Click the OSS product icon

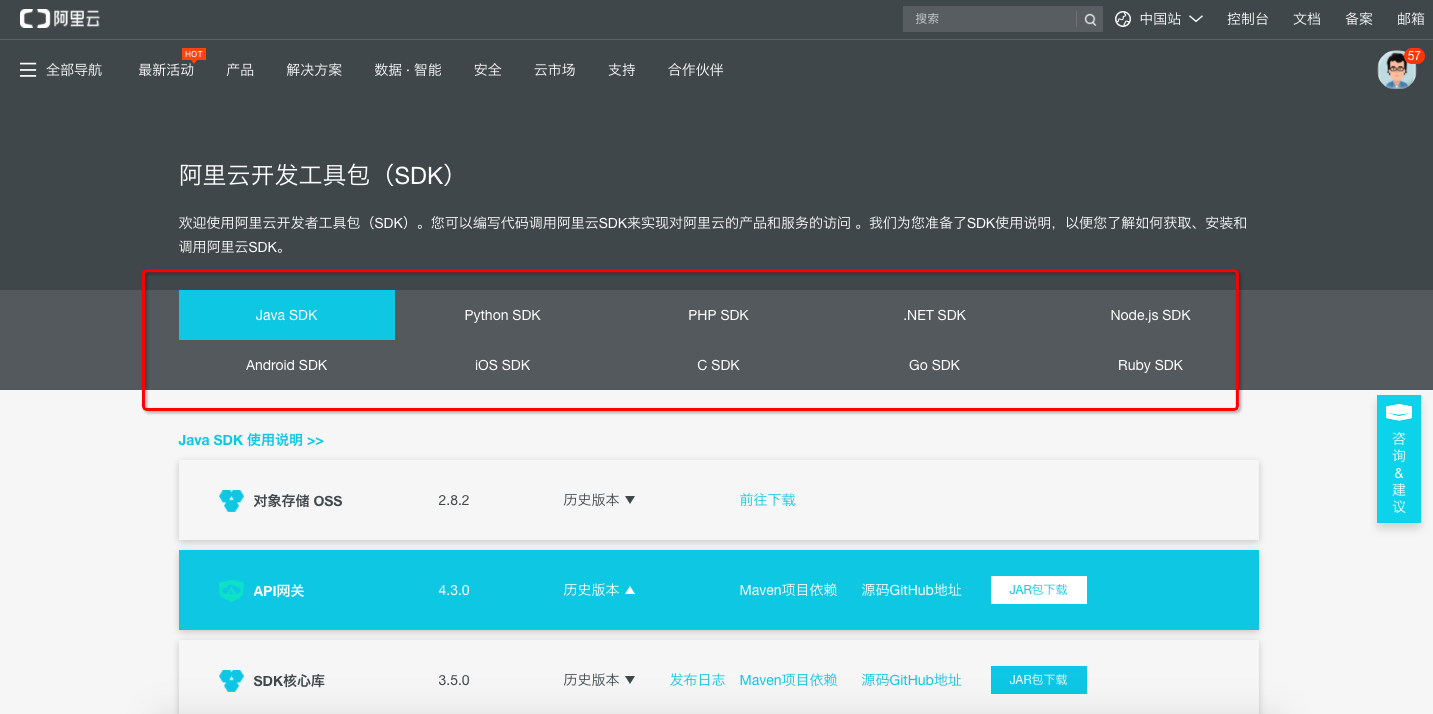(x=231, y=500)
